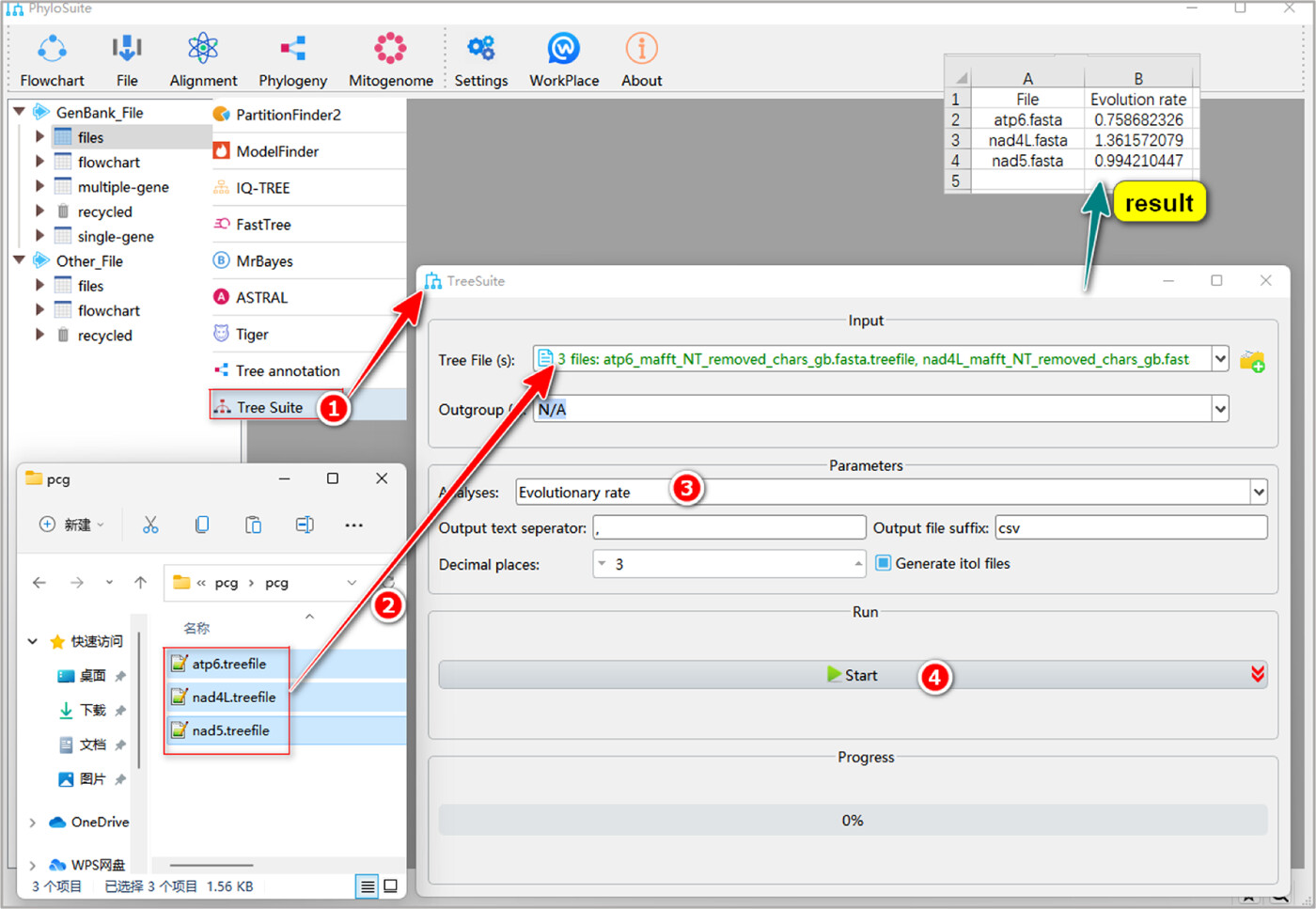
Task: Open the Outgroup dropdown
Action: tap(1220, 409)
